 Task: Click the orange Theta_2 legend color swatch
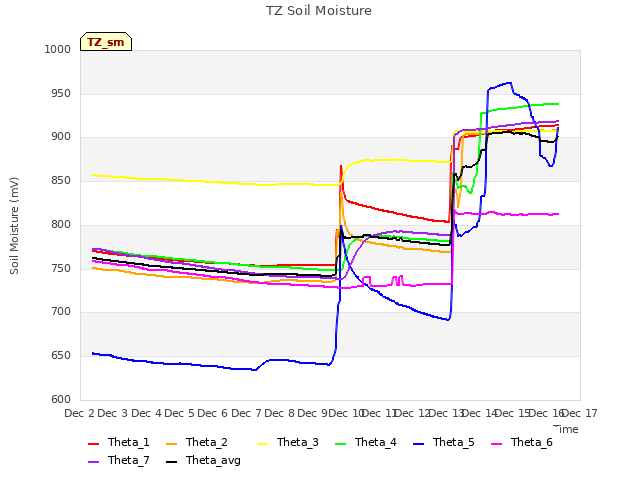pyautogui.click(x=171, y=444)
